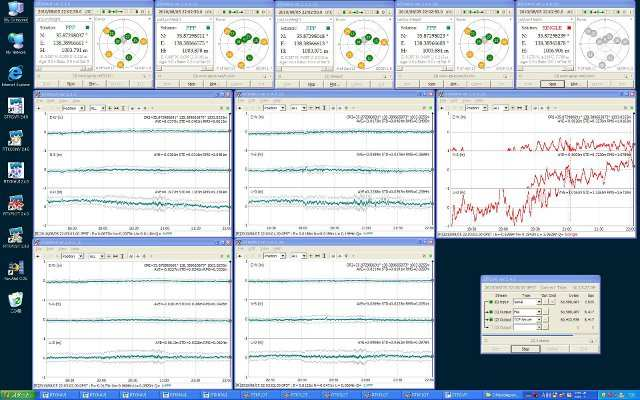The image size is (640, 400).
Task: Click fit-horizontal icon in top-middle RTKPLOT toolbar
Action: (317, 108)
